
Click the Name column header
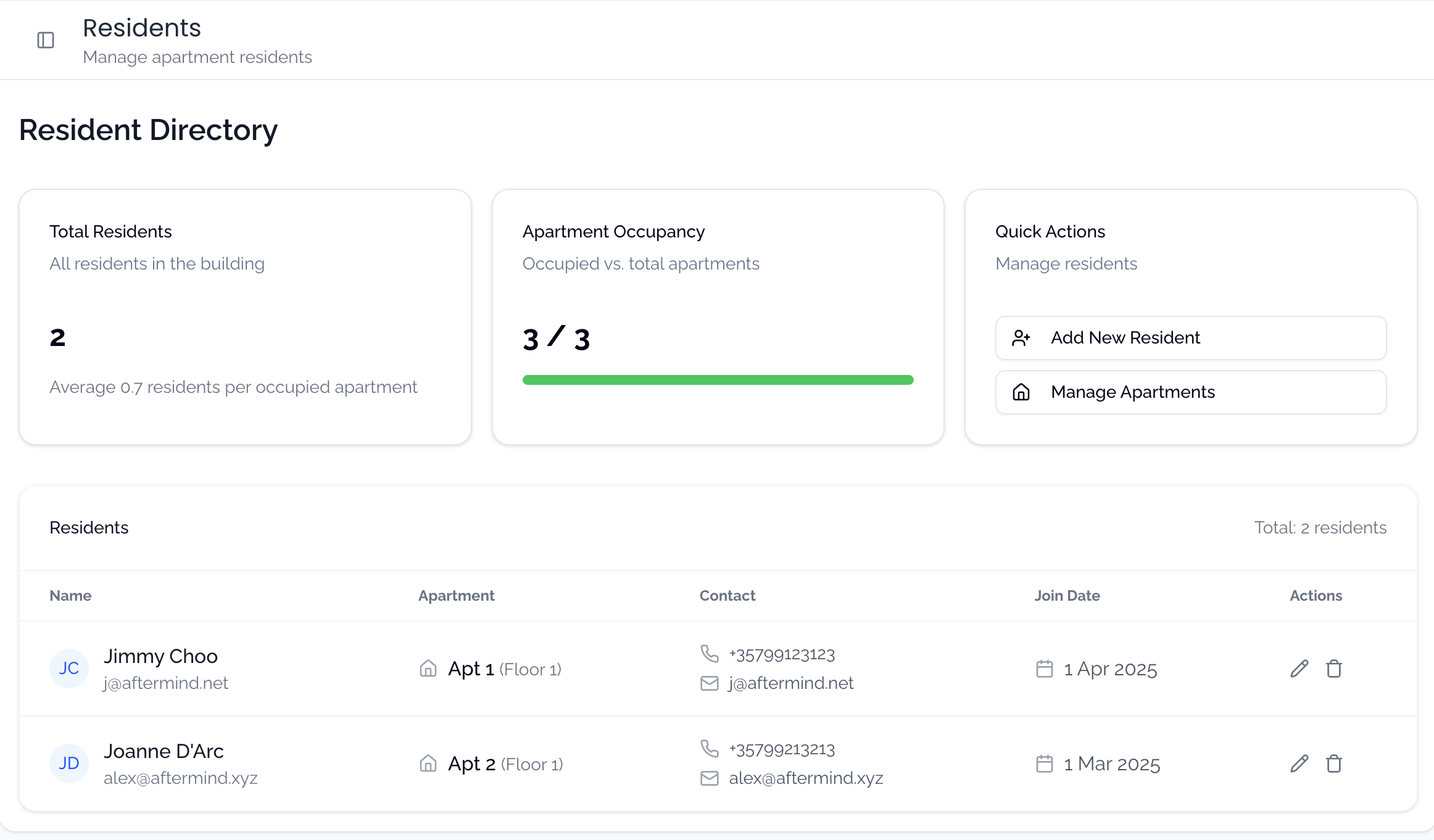tap(70, 596)
